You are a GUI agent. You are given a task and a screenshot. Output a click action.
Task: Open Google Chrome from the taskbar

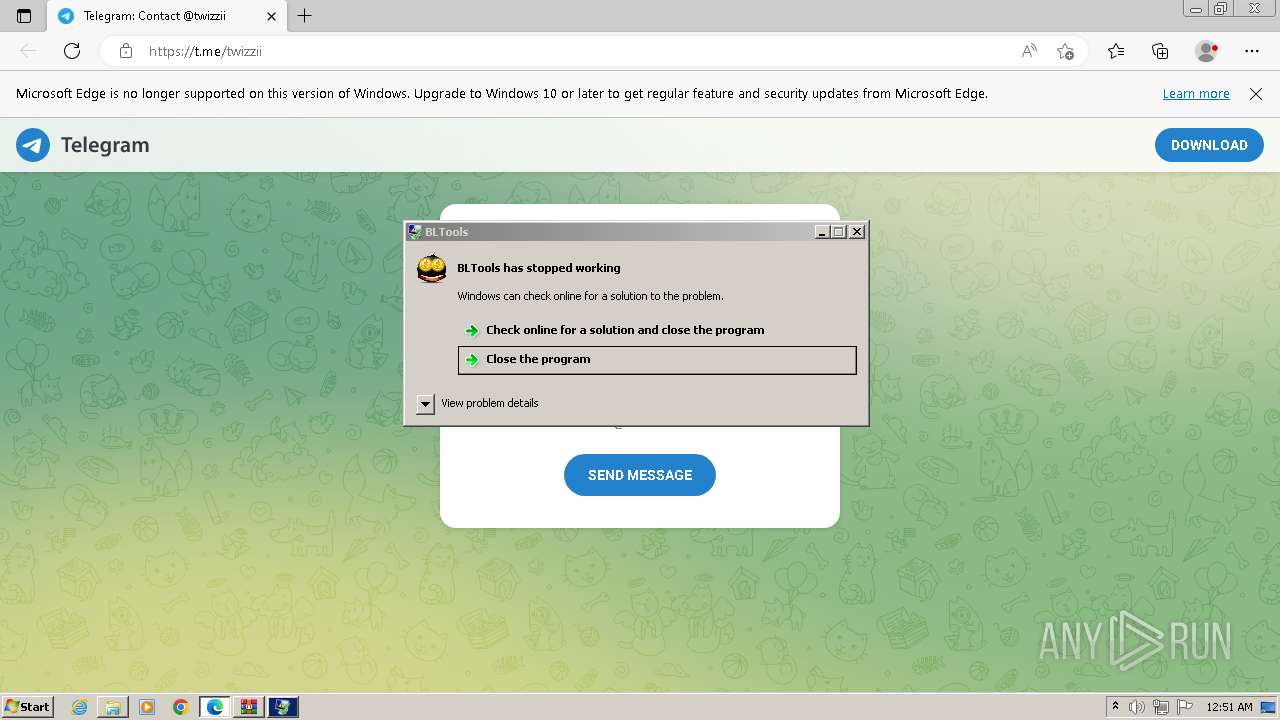(181, 707)
